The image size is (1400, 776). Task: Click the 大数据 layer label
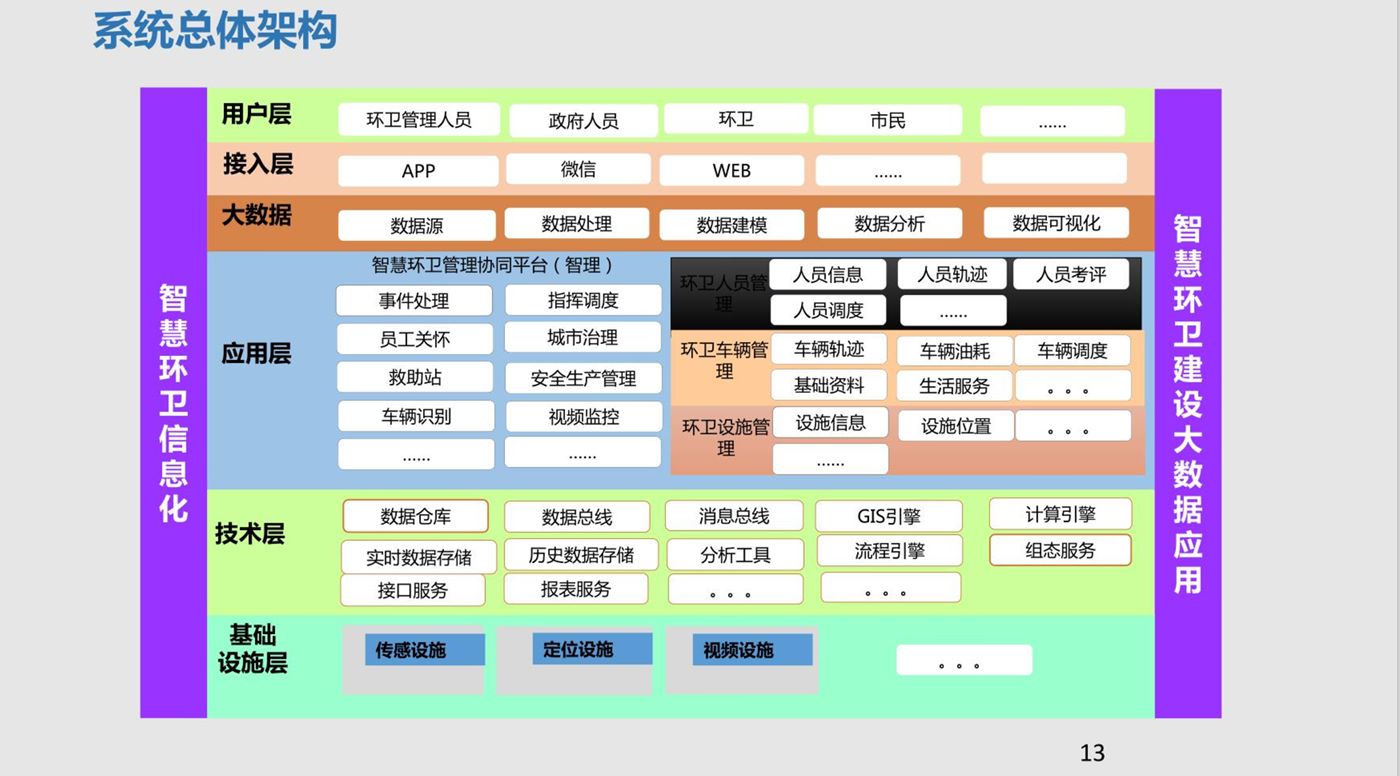(x=257, y=214)
